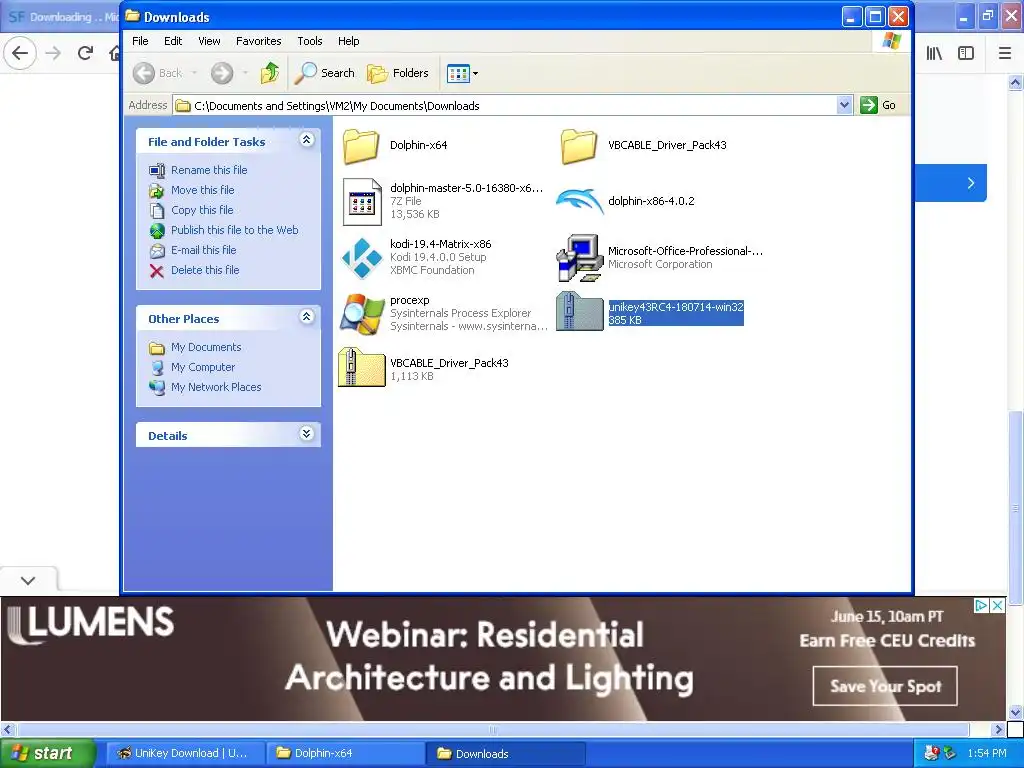Expand the Address bar dropdown

[x=844, y=105]
